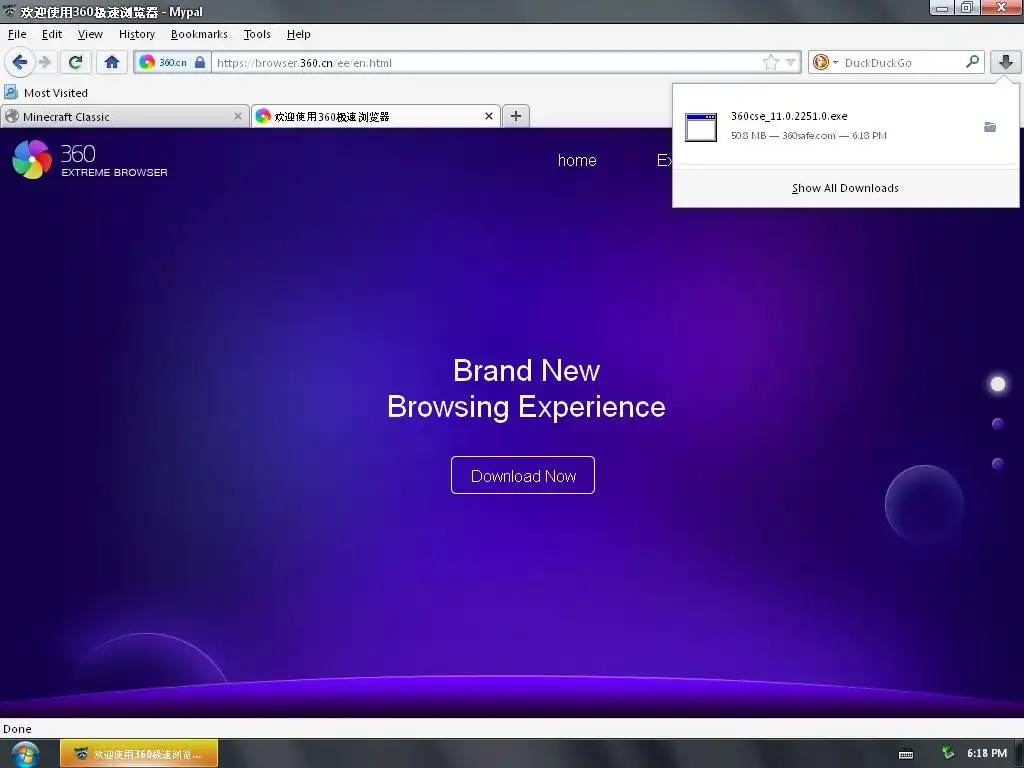Close the Minecraft Classic tab

point(238,116)
